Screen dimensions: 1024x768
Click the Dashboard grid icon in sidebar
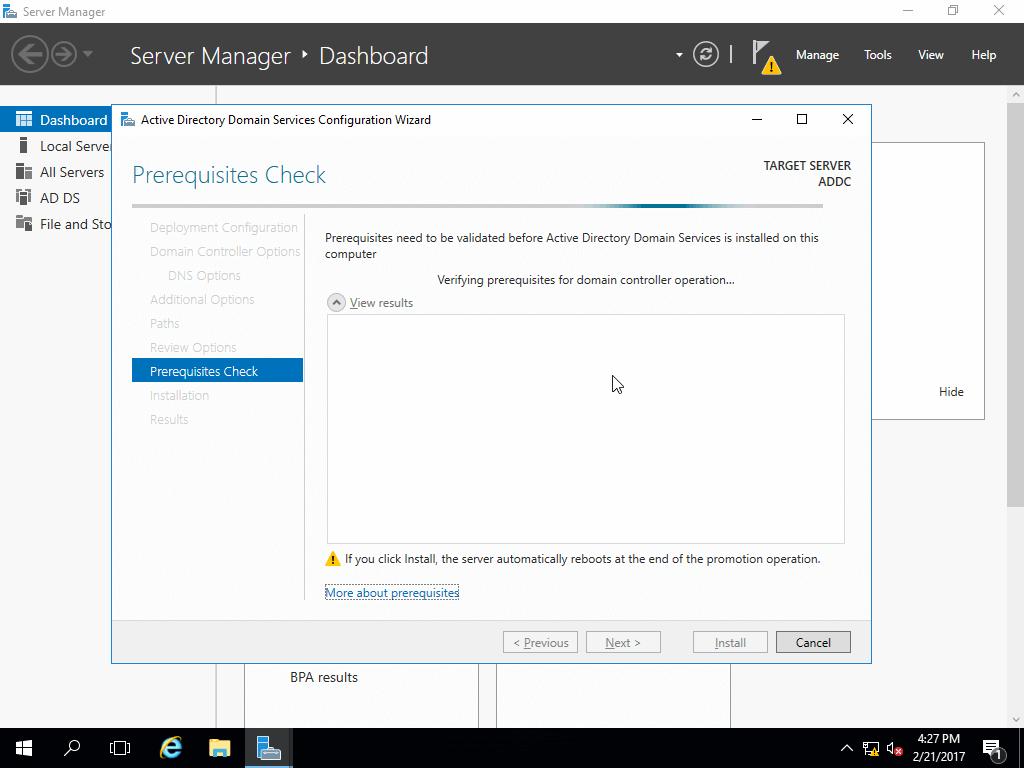(x=24, y=119)
